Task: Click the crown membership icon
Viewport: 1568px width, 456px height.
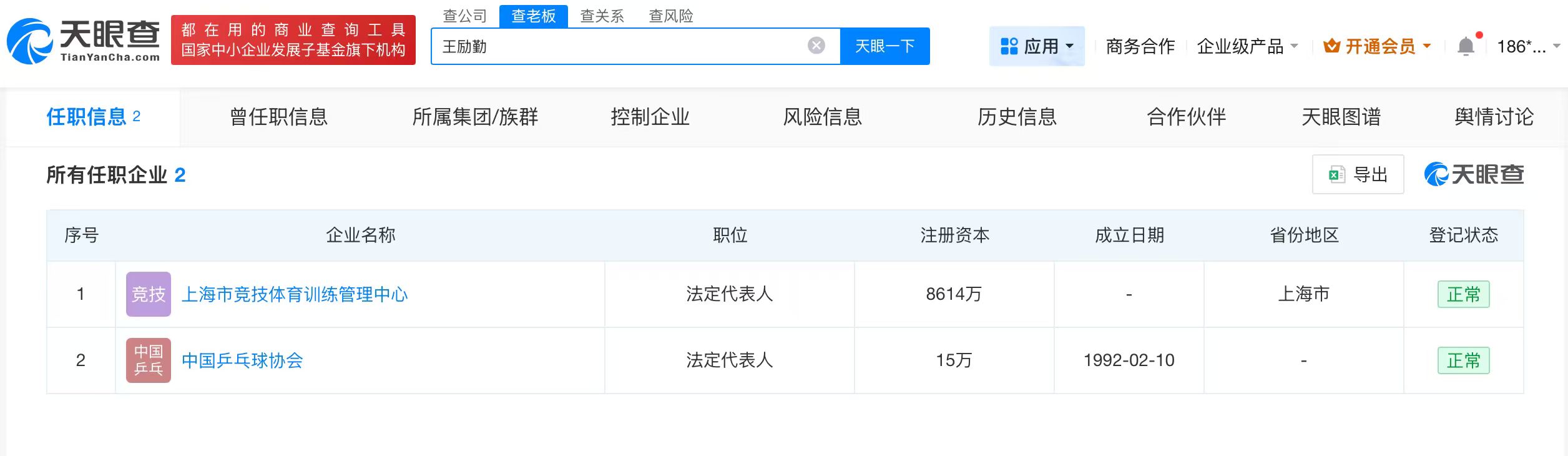Action: [x=1331, y=46]
